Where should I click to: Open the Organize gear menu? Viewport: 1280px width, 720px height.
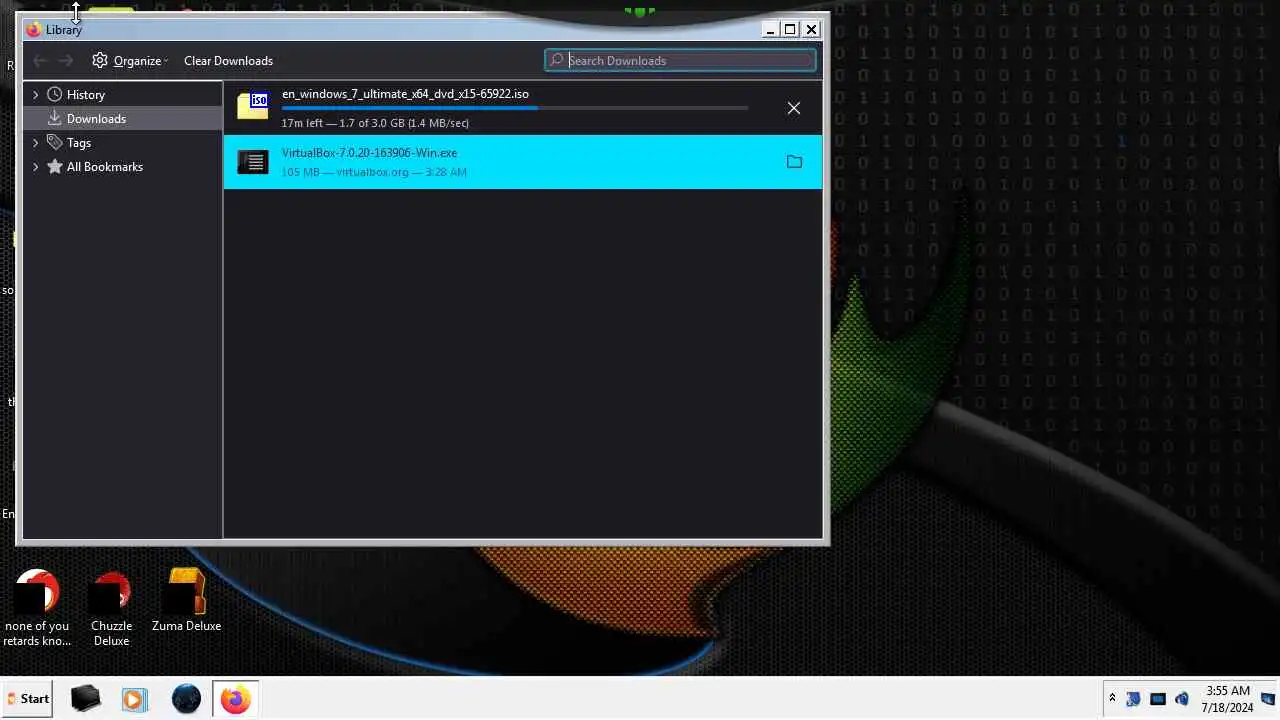(130, 61)
